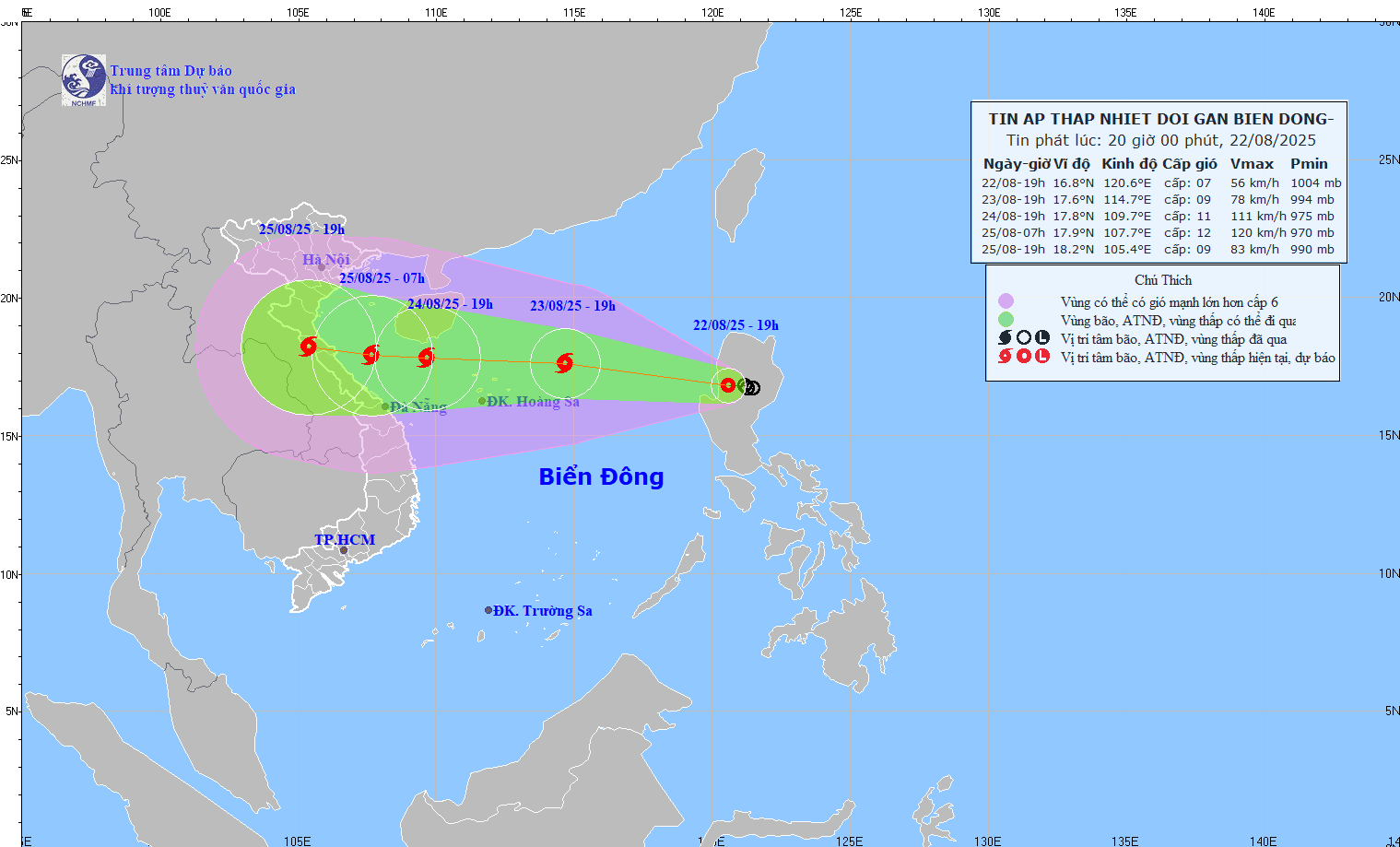The width and height of the screenshot is (1400, 847).
Task: Click the green circle swatch in the legend
Action: 1006,320
